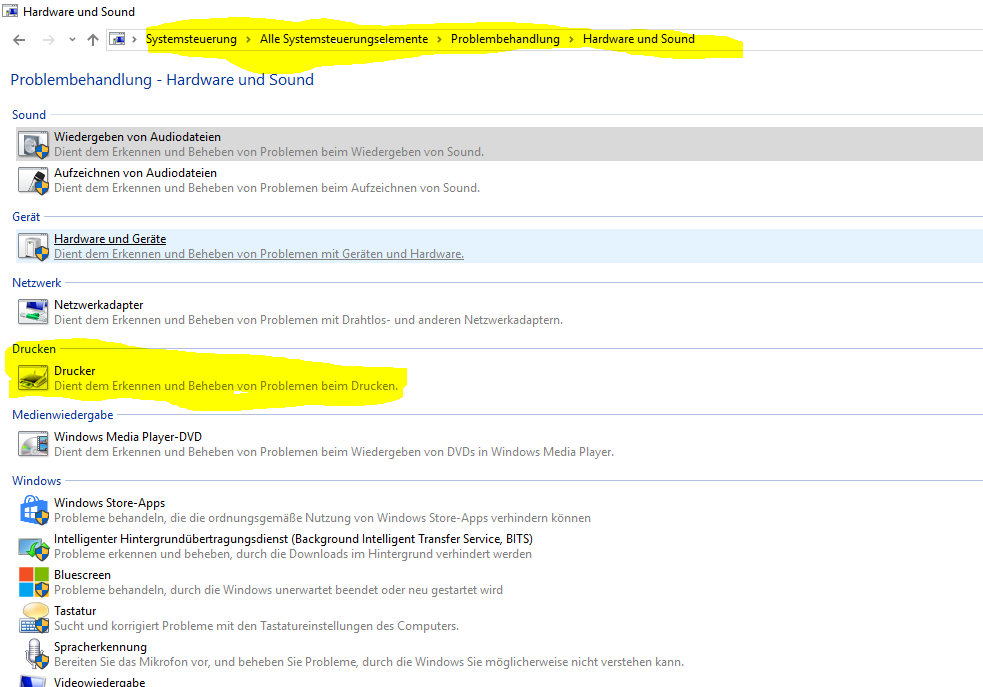This screenshot has width=983, height=687.
Task: Click the Bluescreen Windows logo icon
Action: [33, 582]
